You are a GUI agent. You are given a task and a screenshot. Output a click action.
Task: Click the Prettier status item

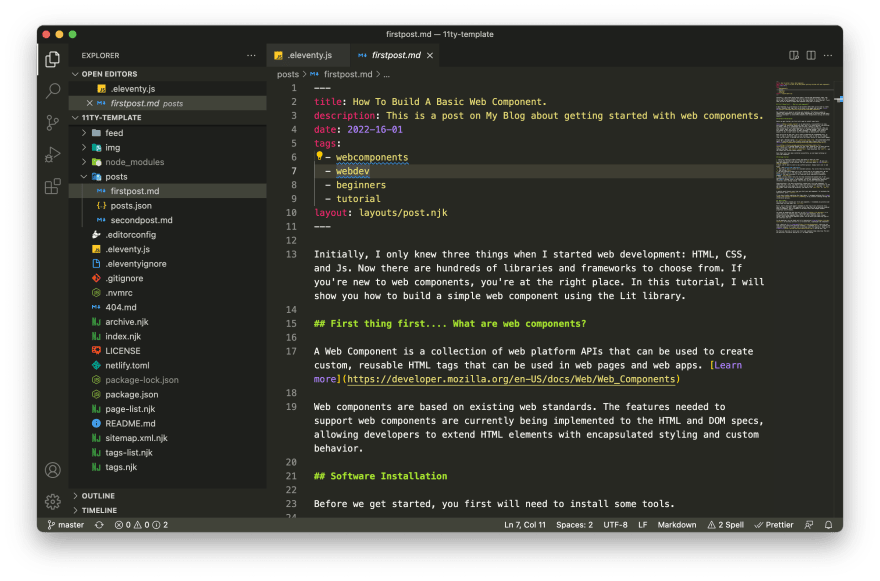[774, 525]
